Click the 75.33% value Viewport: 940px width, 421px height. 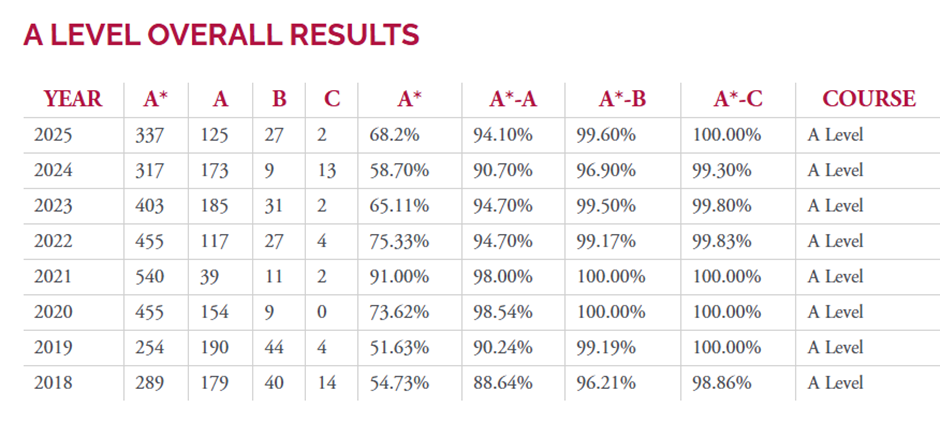click(399, 241)
